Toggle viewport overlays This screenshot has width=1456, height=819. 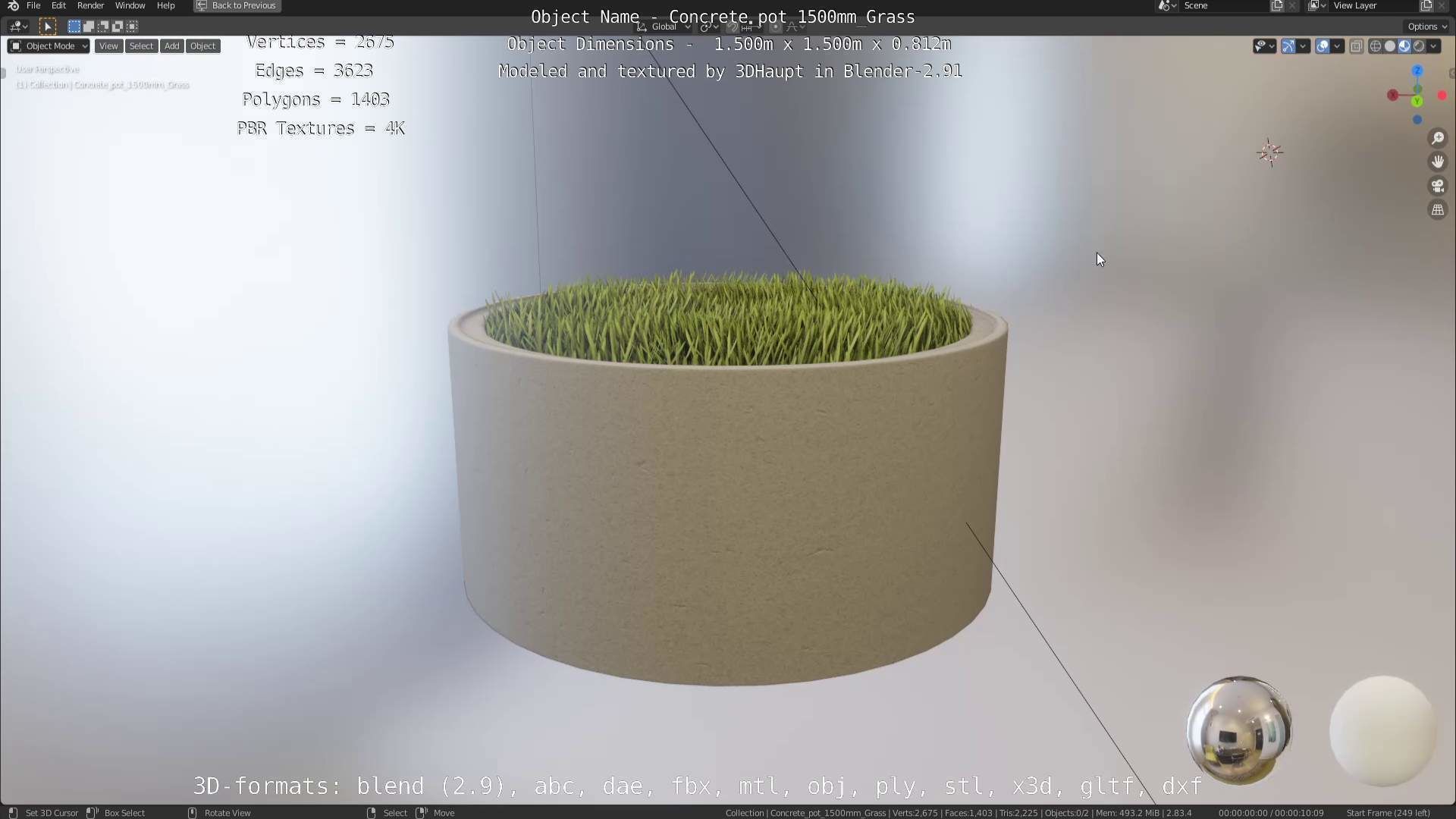click(1323, 46)
